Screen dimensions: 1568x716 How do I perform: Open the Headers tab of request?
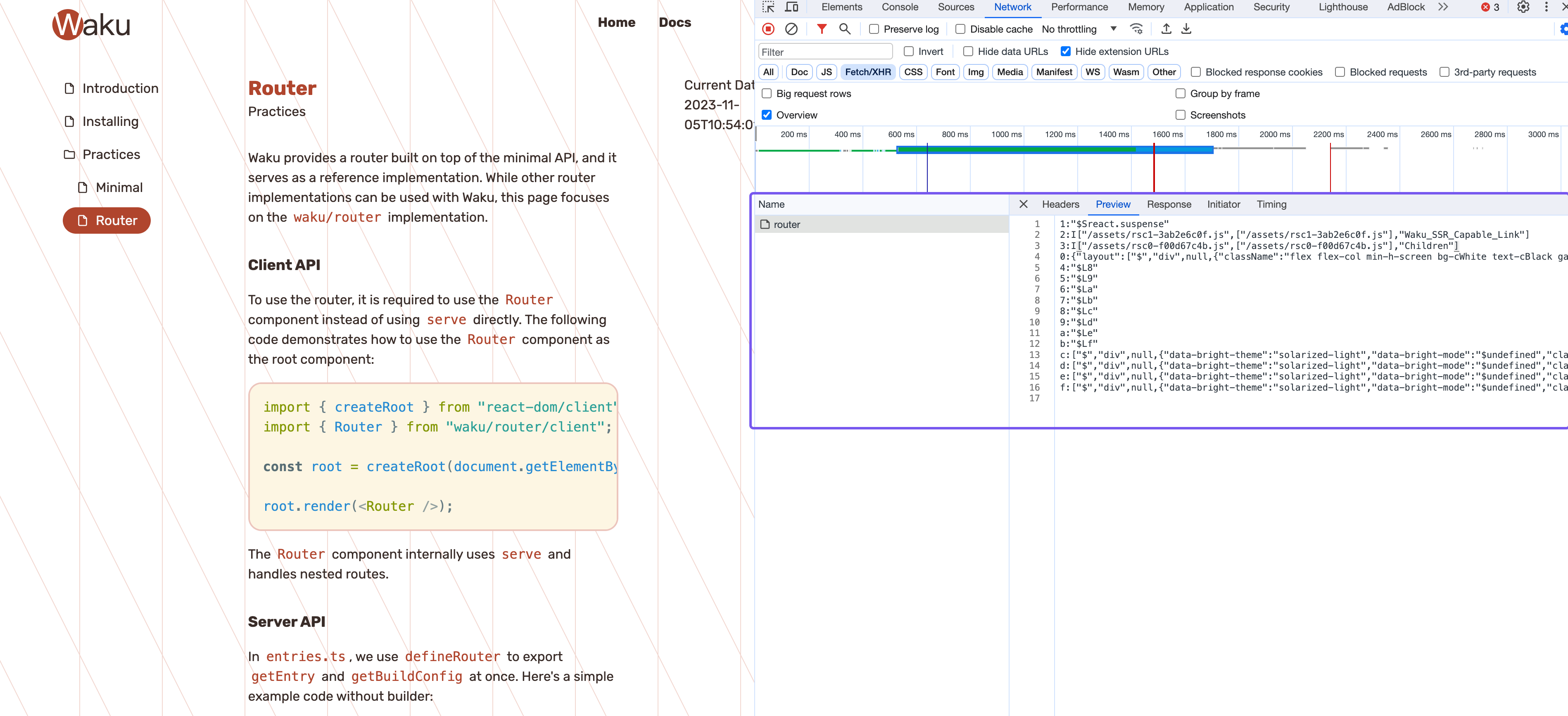1060,204
